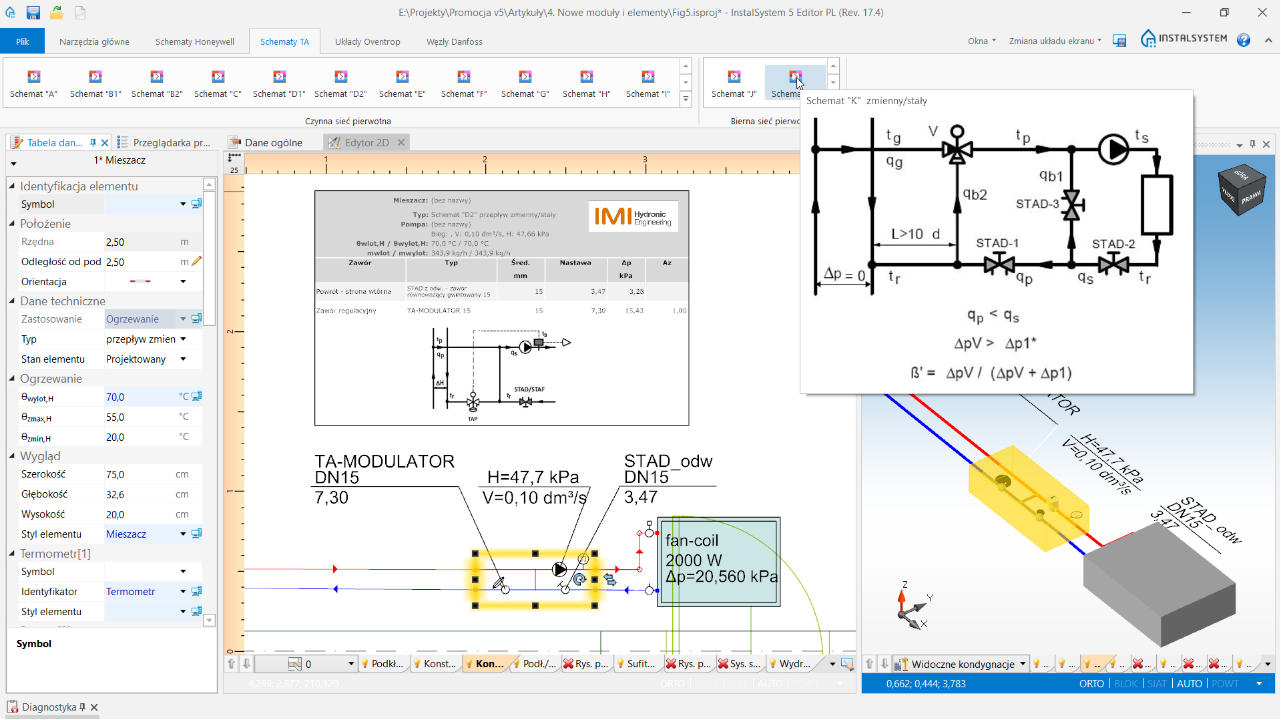Insert Schemat "G" from the ribbon
This screenshot has height=720, width=1281.
525,84
